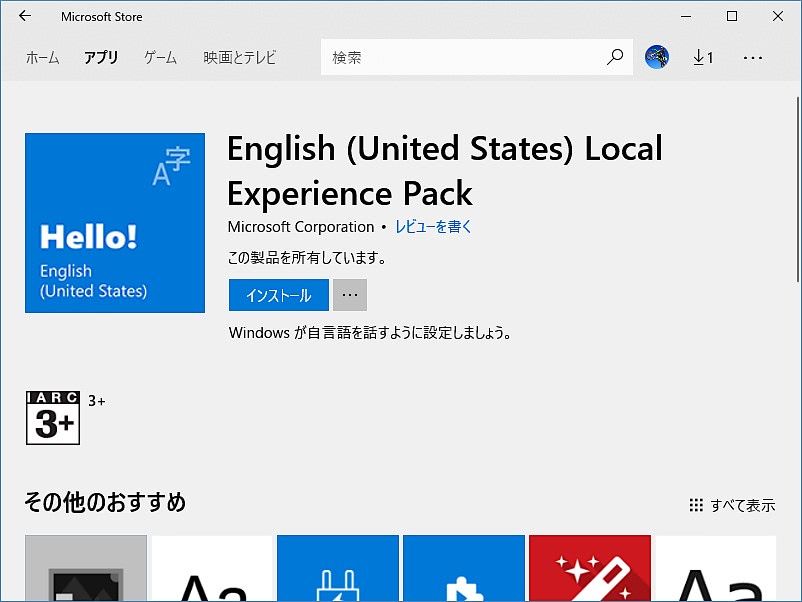
Task: Open the ホーム tab
Action: click(42, 58)
